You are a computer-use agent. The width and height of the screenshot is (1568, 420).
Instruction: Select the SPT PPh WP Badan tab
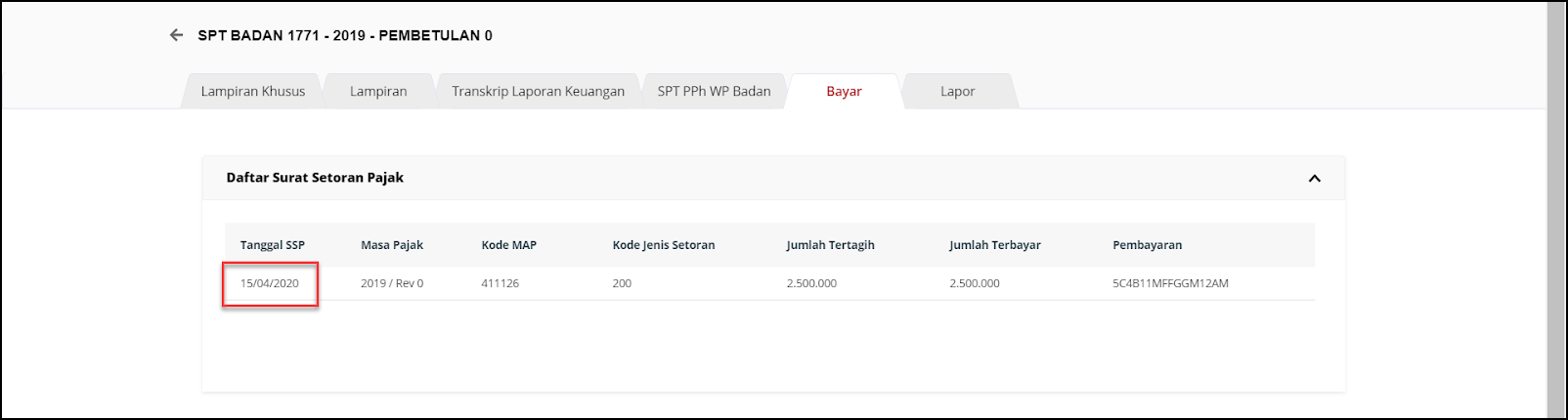point(714,91)
